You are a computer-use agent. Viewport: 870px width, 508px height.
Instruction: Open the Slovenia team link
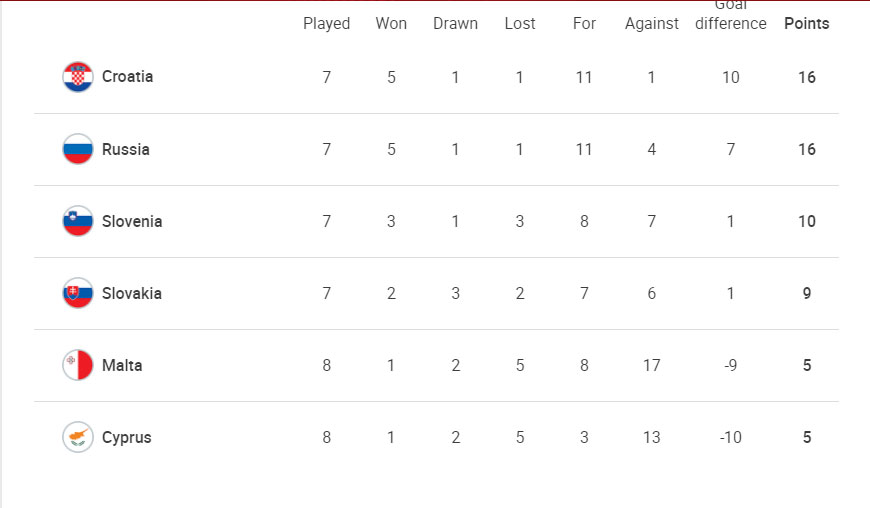tap(132, 221)
